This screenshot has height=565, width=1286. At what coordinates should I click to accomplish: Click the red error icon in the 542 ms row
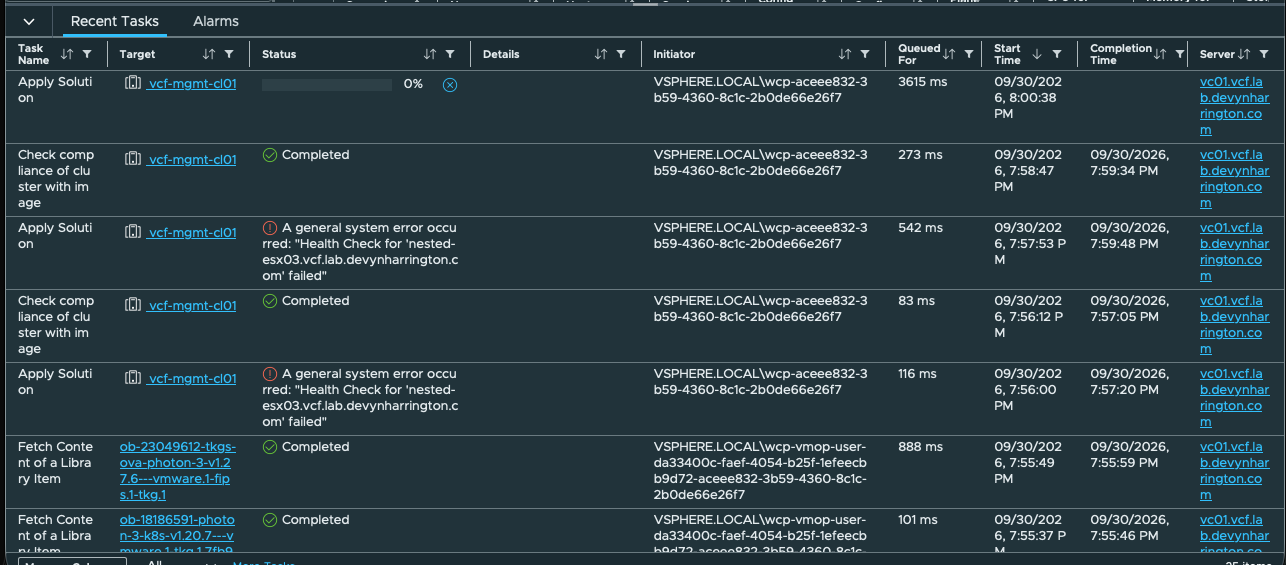tap(270, 228)
